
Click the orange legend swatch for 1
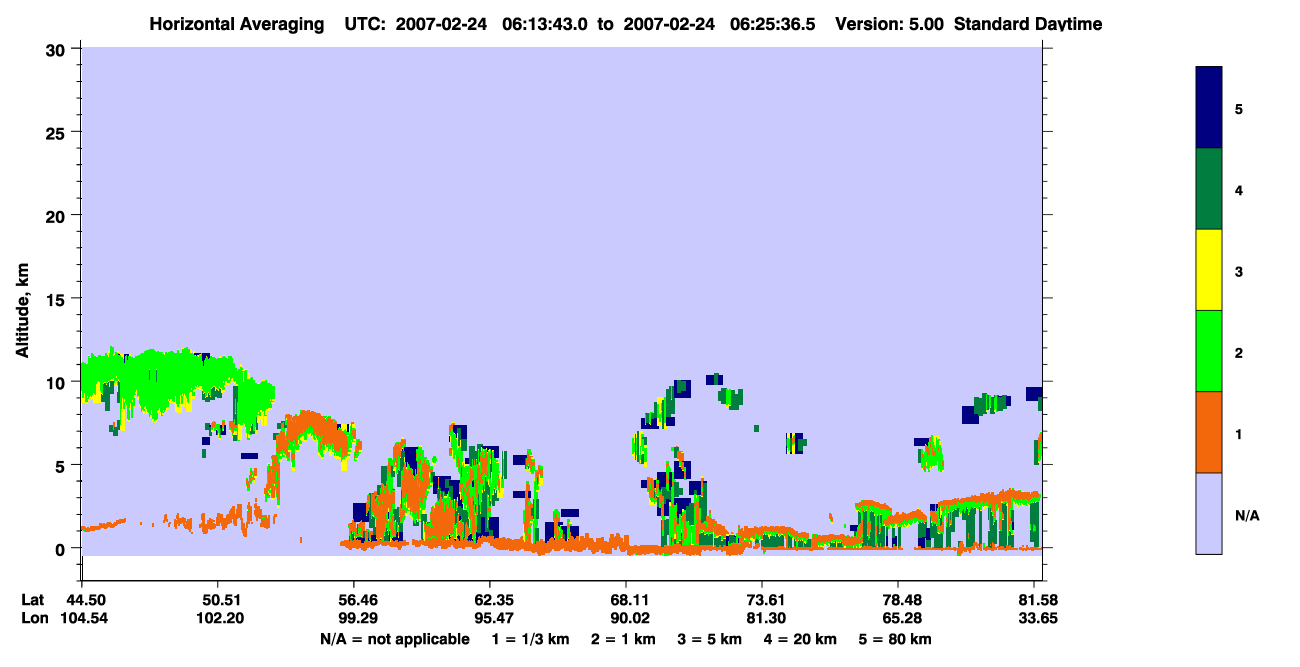pyautogui.click(x=1209, y=432)
